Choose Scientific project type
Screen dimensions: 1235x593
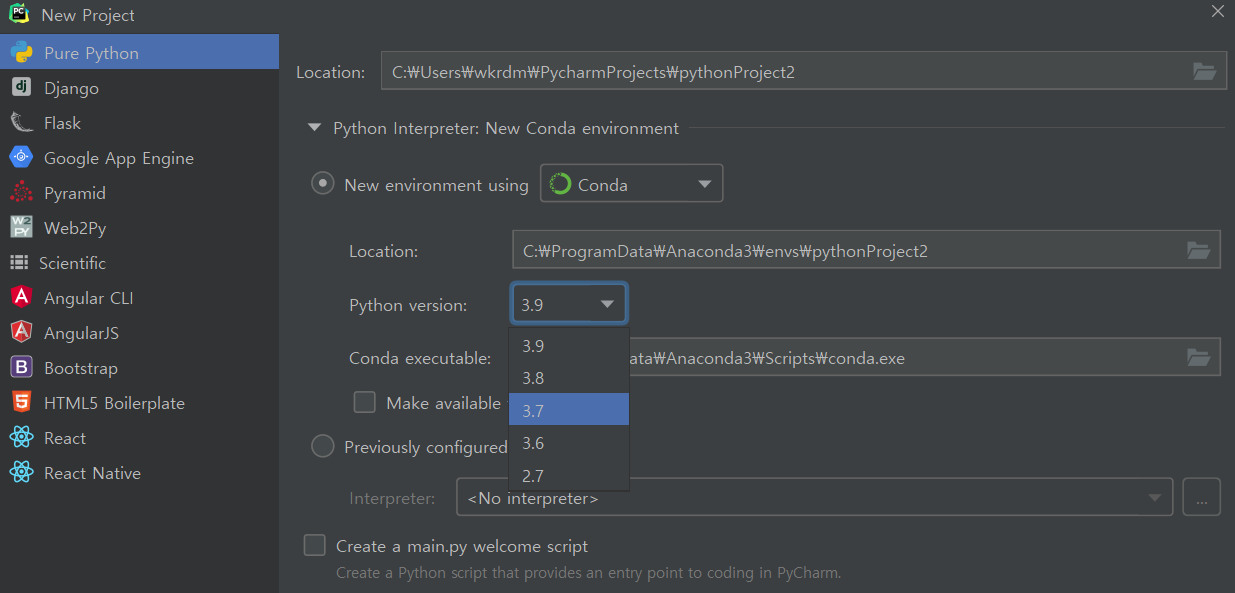(139, 263)
